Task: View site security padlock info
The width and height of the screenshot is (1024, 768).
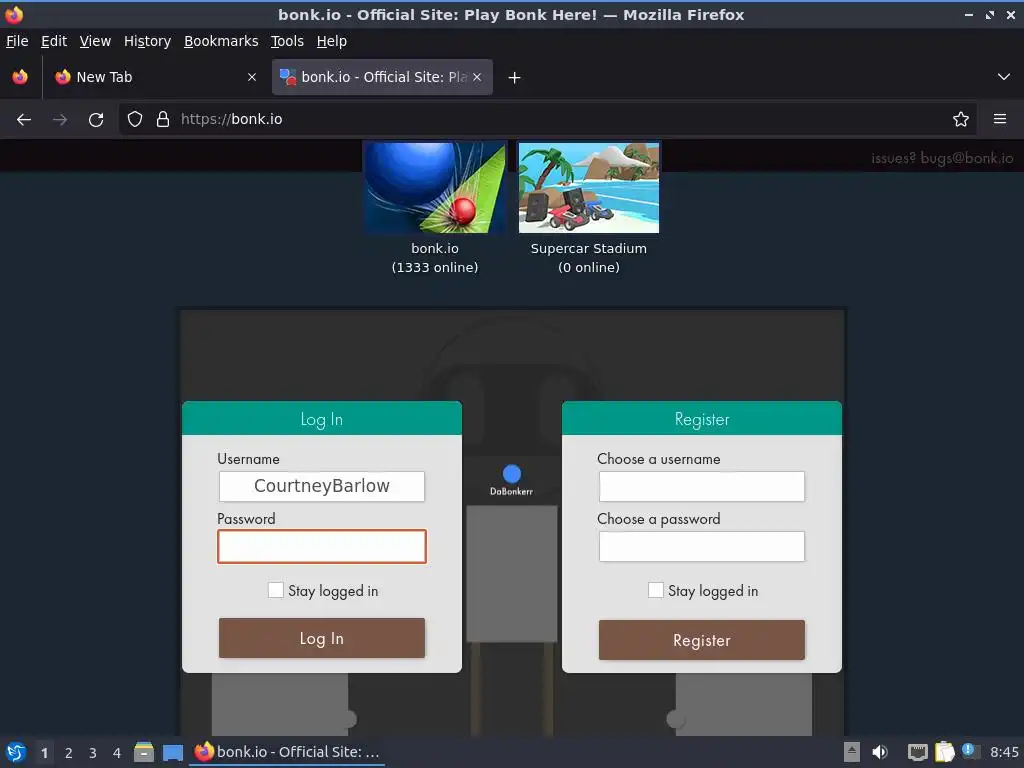Action: (163, 119)
